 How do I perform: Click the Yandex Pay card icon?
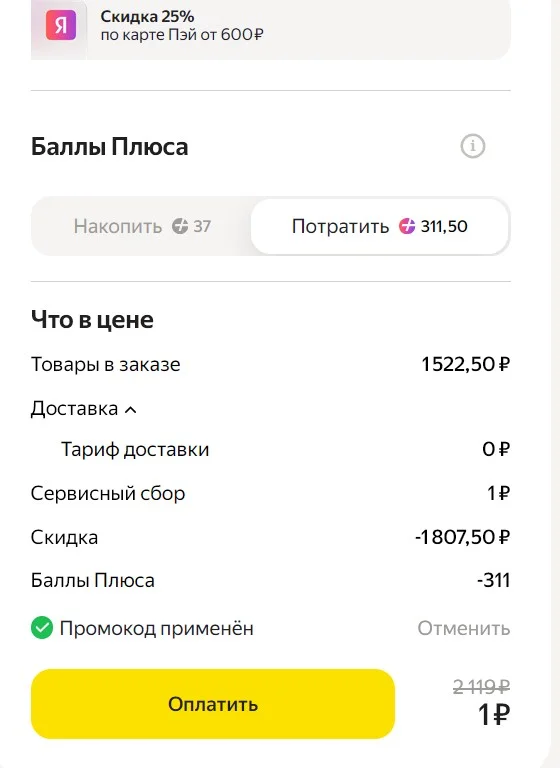pos(61,25)
